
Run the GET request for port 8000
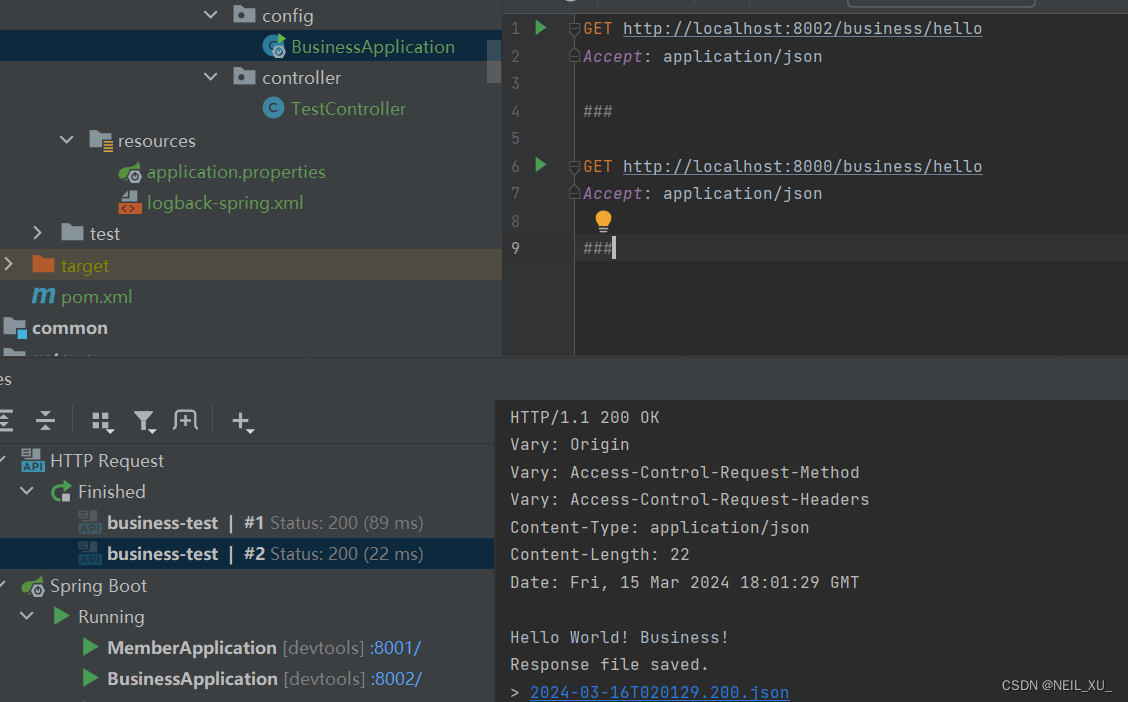(x=541, y=165)
